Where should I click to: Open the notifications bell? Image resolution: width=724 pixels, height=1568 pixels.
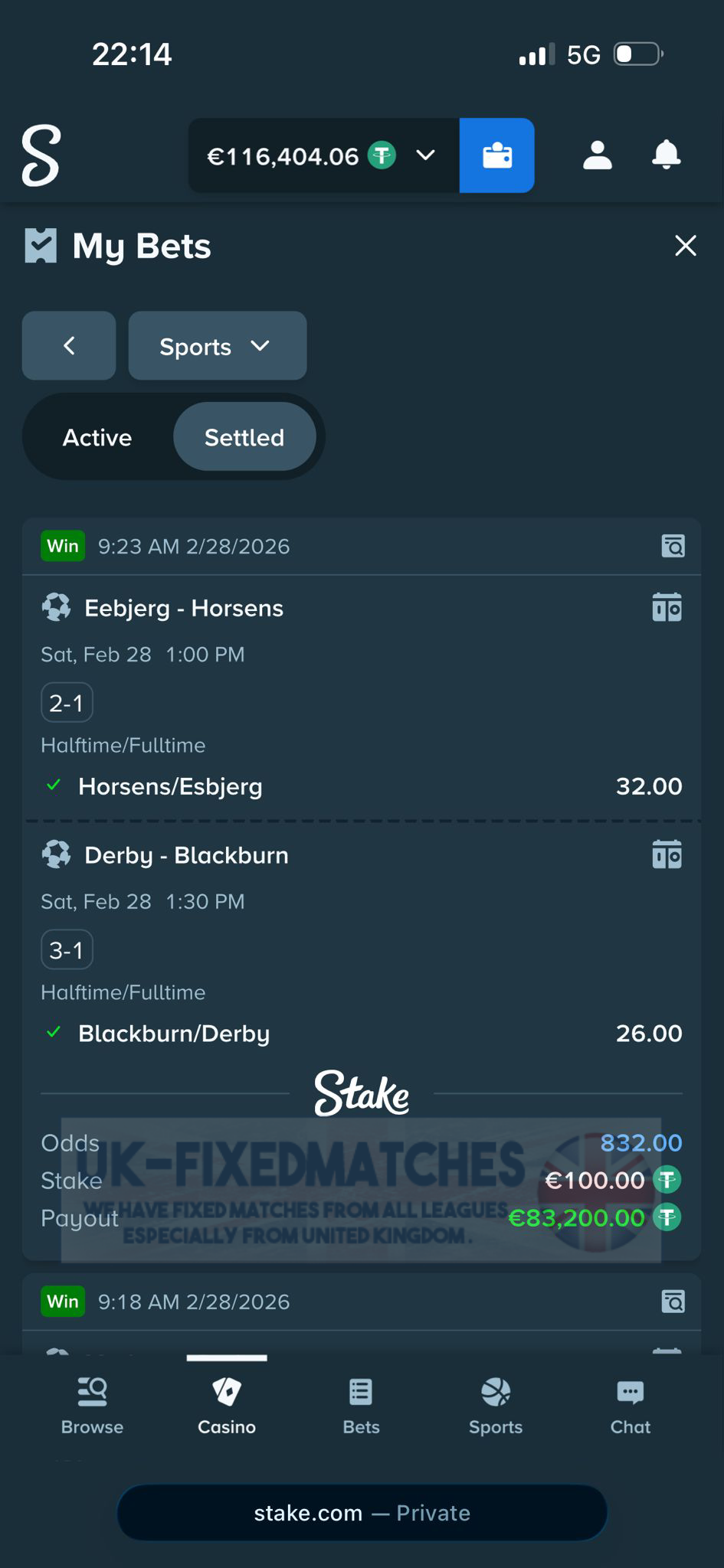pyautogui.click(x=666, y=155)
